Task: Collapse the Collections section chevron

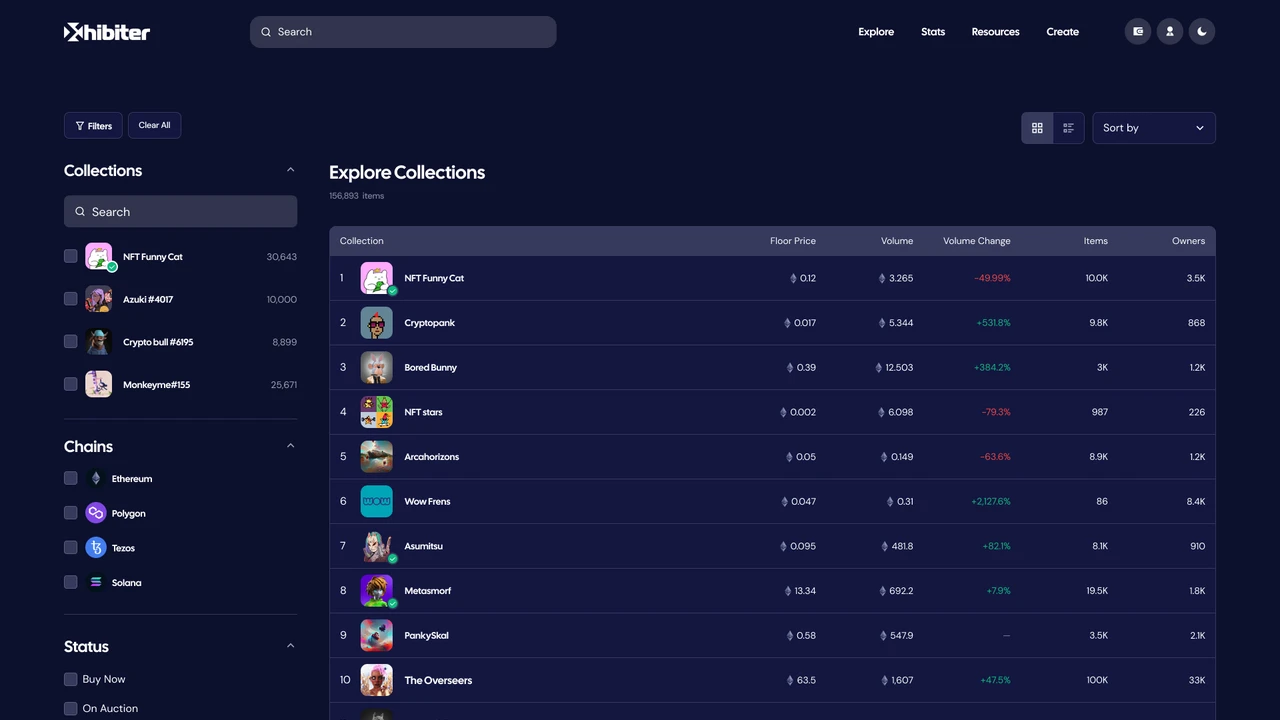Action: [x=291, y=170]
